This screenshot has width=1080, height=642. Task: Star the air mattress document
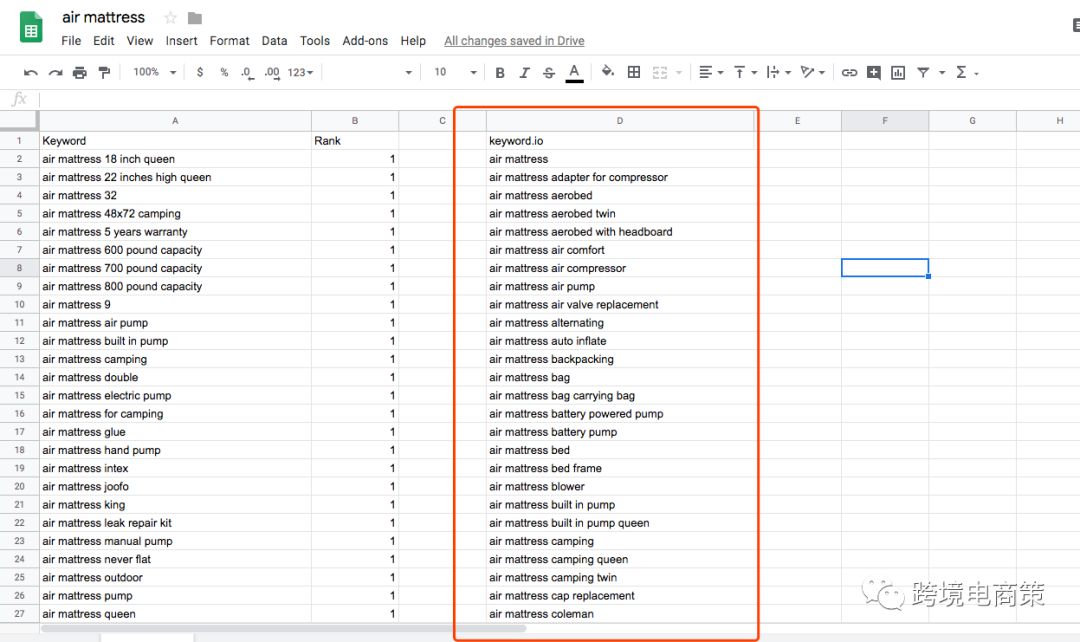[170, 18]
